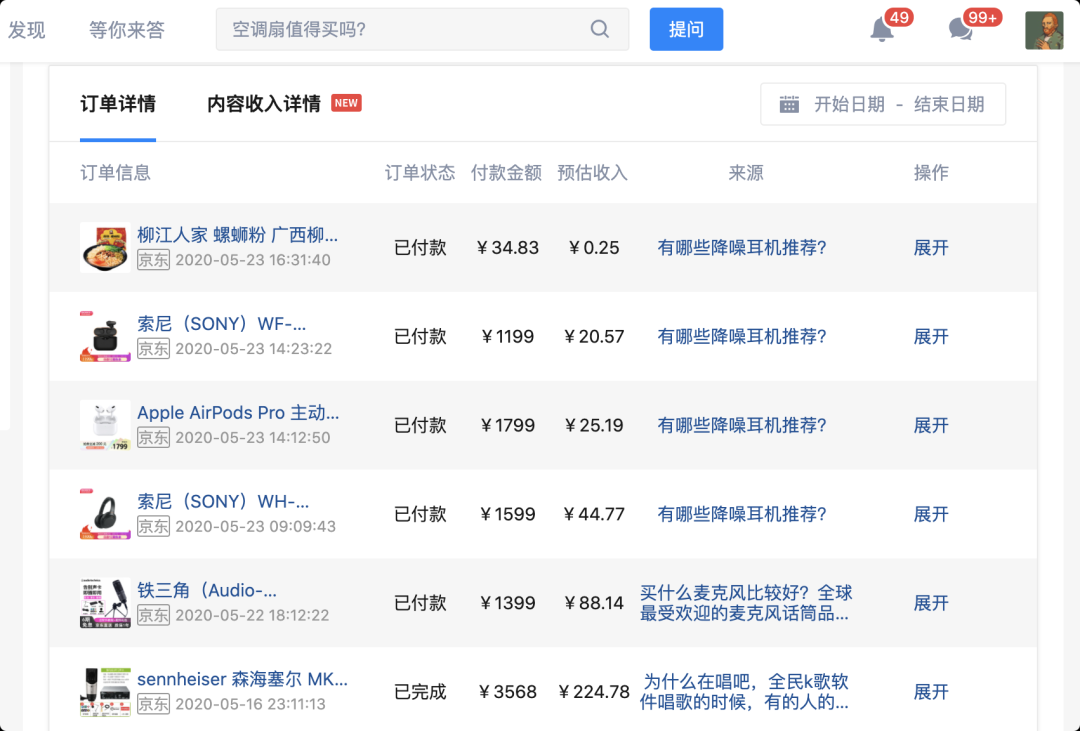1080x731 pixels.
Task: Click the 订单信息 column header
Action: point(115,173)
